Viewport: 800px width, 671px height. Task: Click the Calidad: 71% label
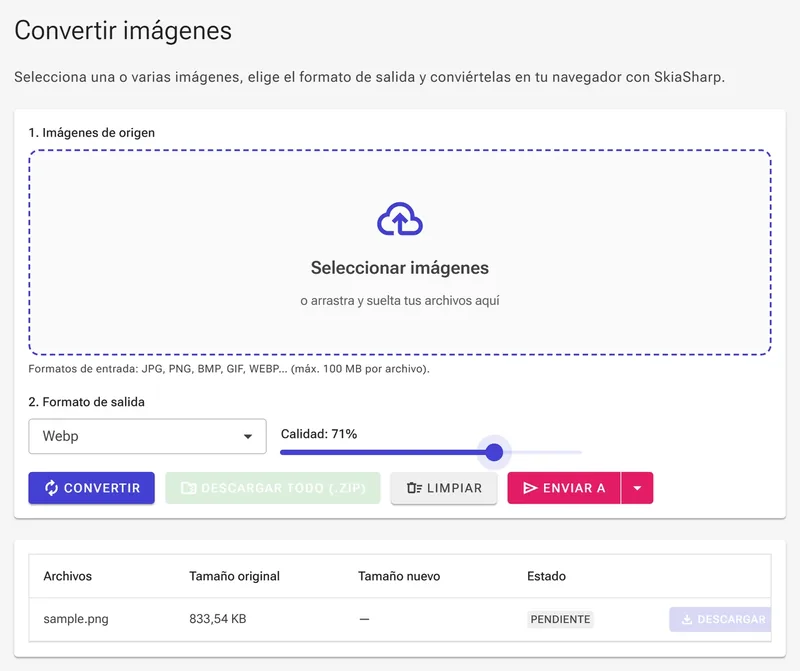[x=319, y=434]
